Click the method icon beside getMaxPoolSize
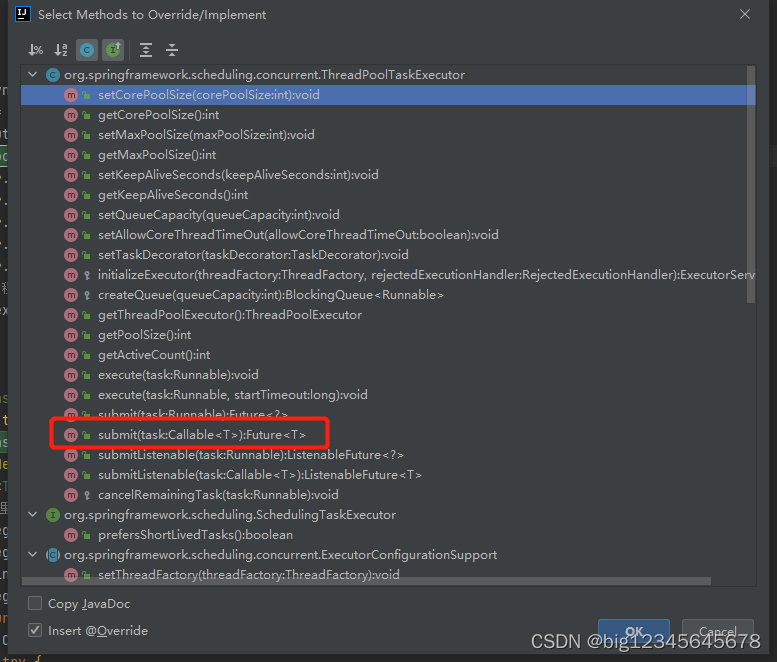Screen dimensions: 777x662 71,155
